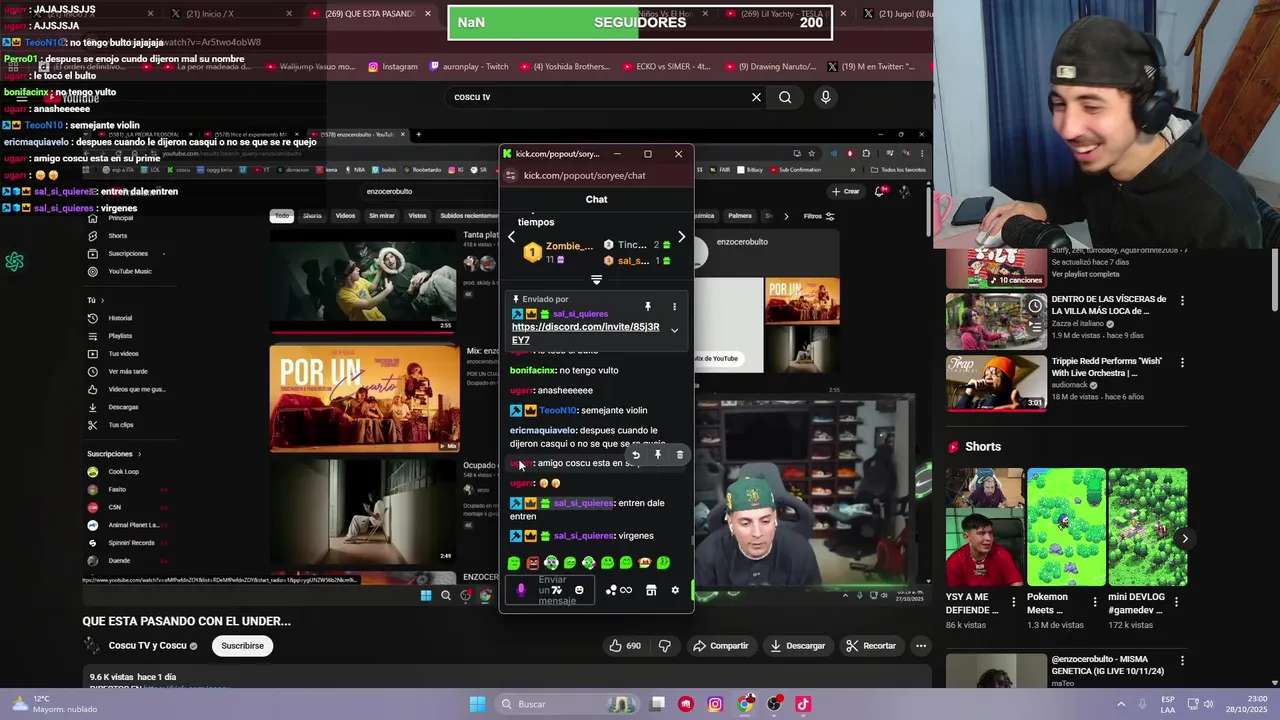Click the Recortar clip button
1280x720 pixels.
click(870, 646)
